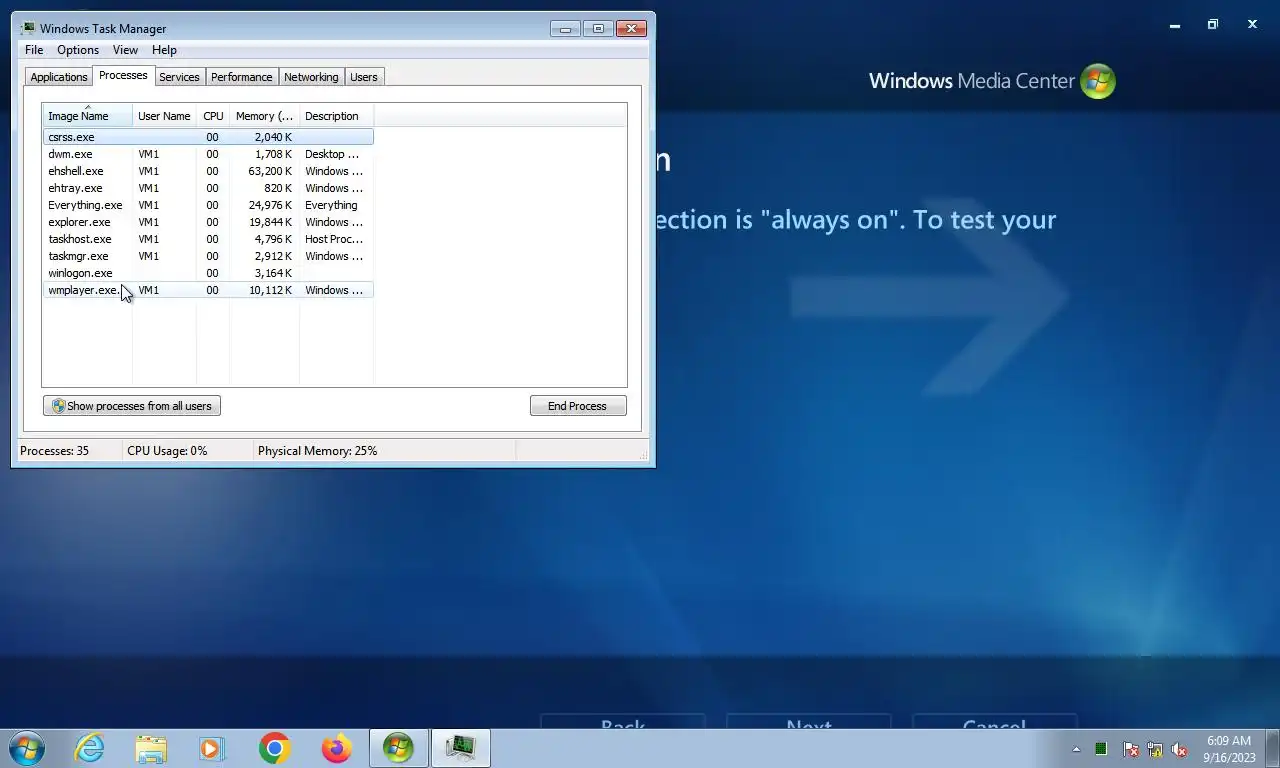The image size is (1280, 768).
Task: Click the Desktop ... description of dwm.exe
Action: point(332,154)
